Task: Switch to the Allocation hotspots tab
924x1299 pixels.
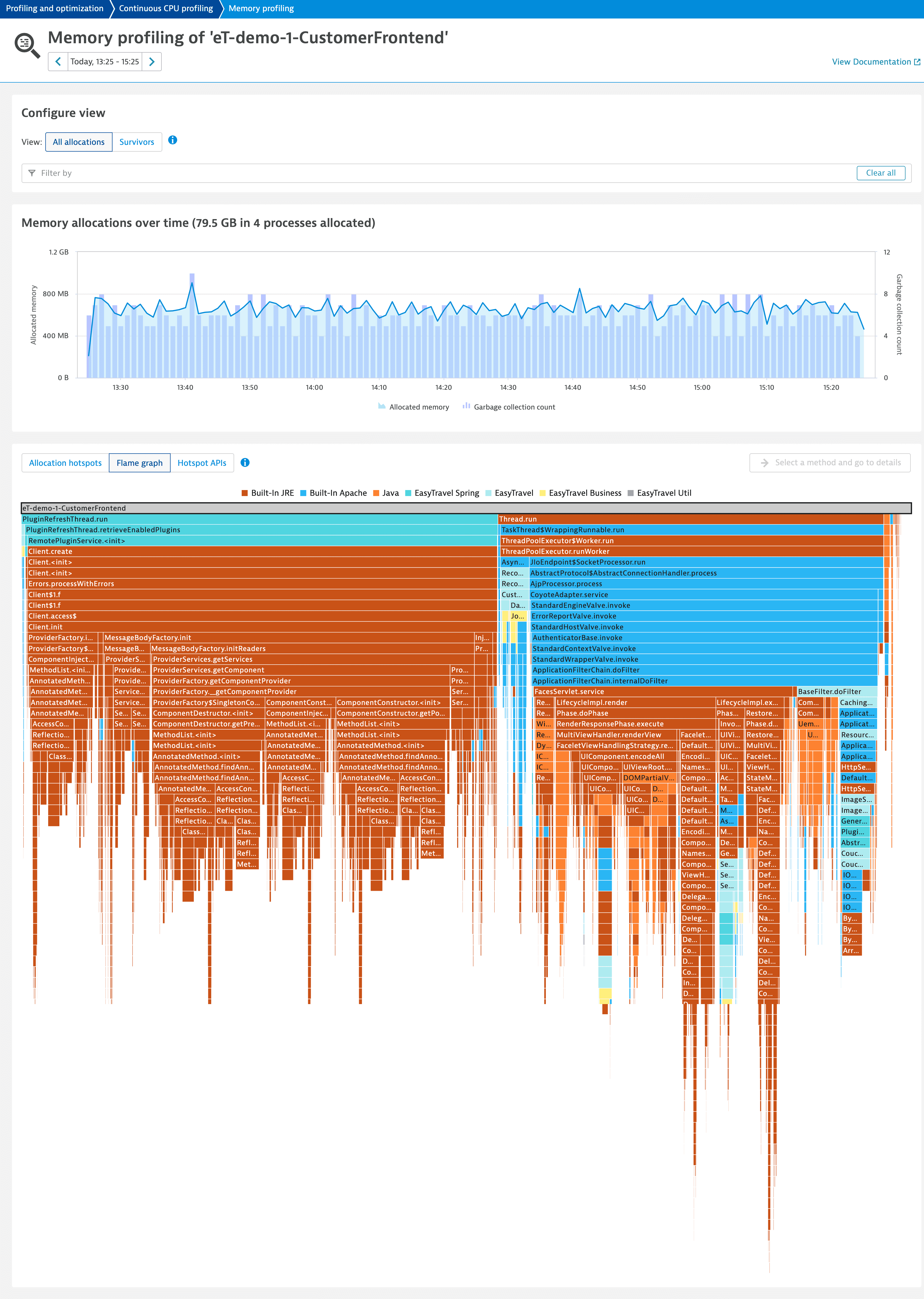Action: click(x=65, y=462)
